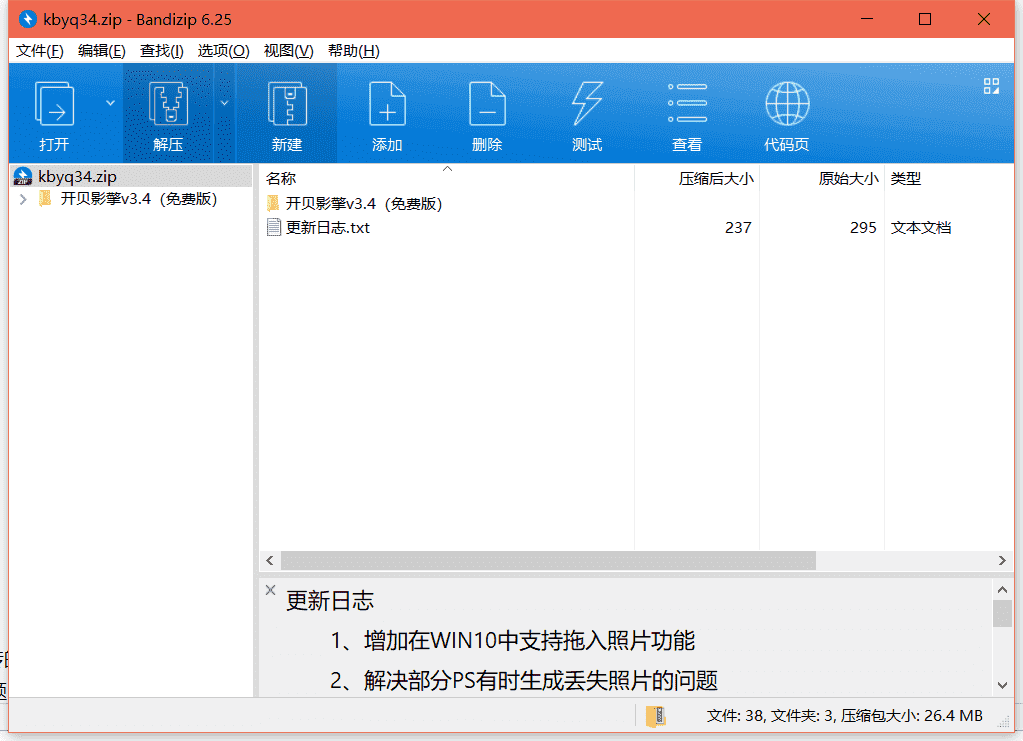
Task: Click preview pane scroll up arrow
Action: pyautogui.click(x=1002, y=589)
